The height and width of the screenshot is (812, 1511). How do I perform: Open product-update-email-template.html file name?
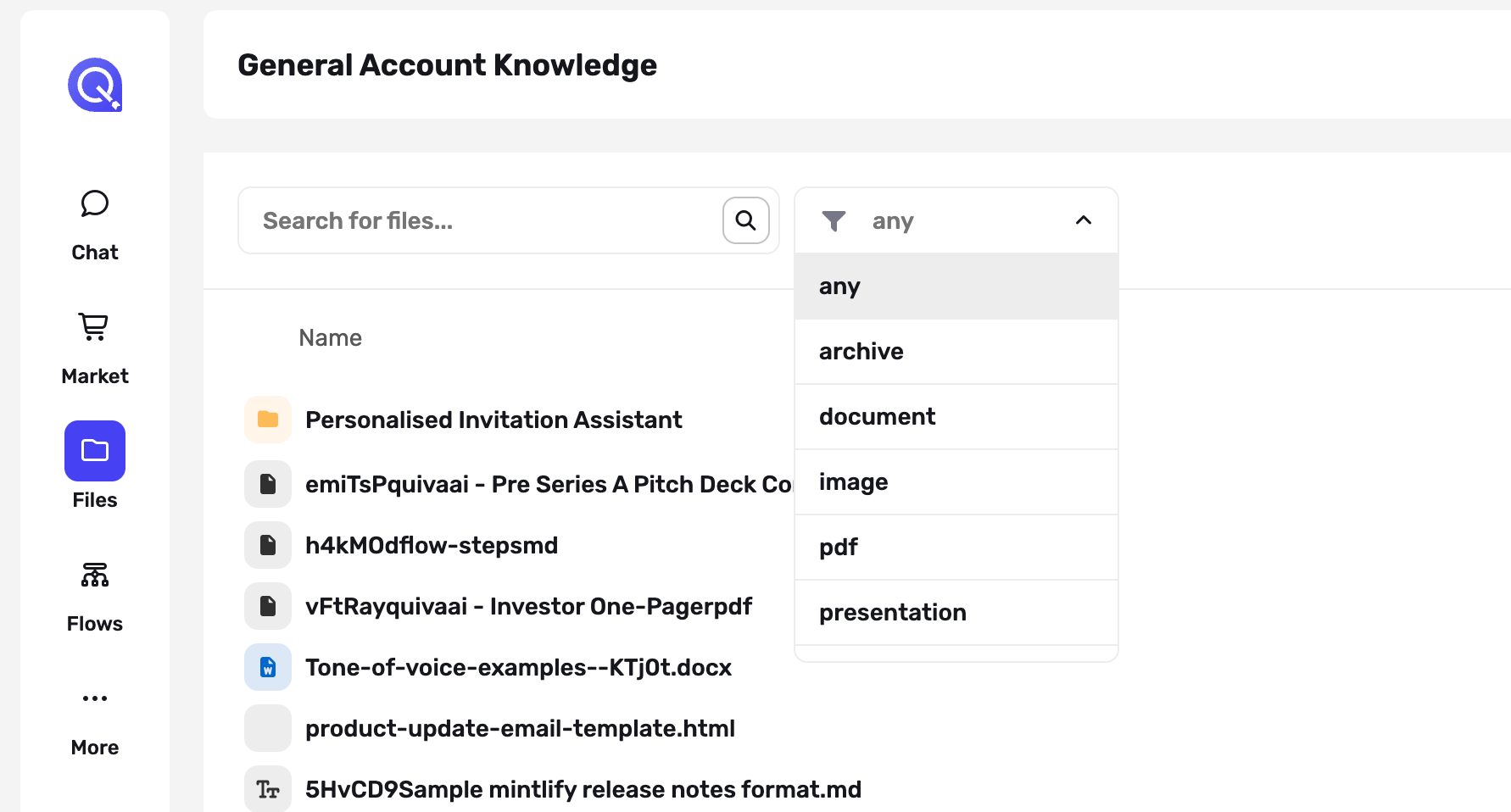(520, 728)
